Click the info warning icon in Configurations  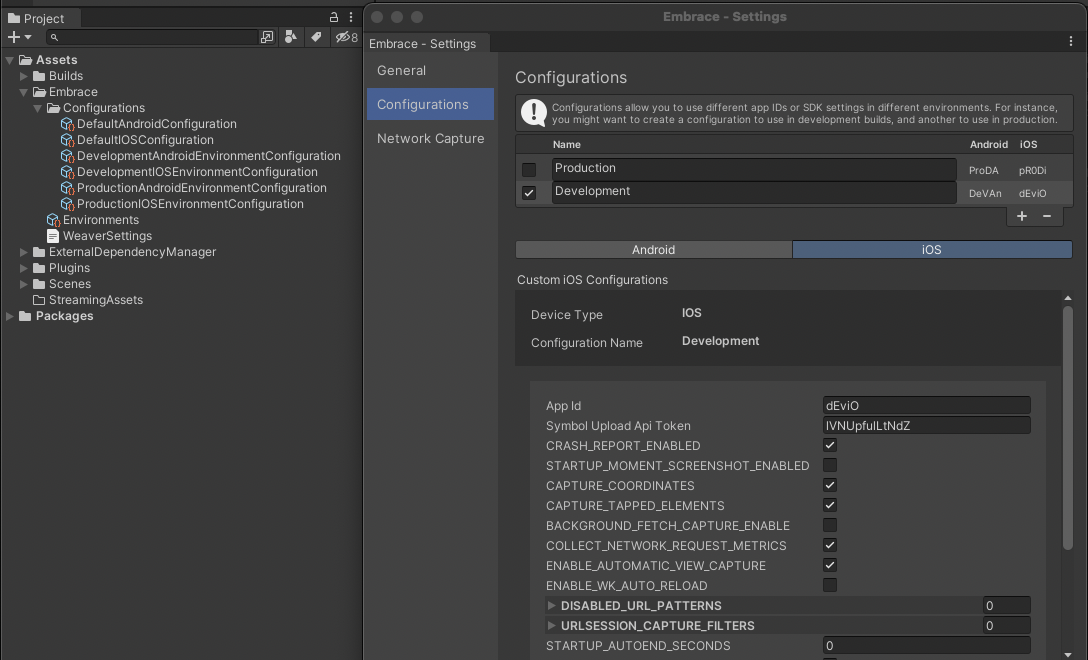click(534, 112)
